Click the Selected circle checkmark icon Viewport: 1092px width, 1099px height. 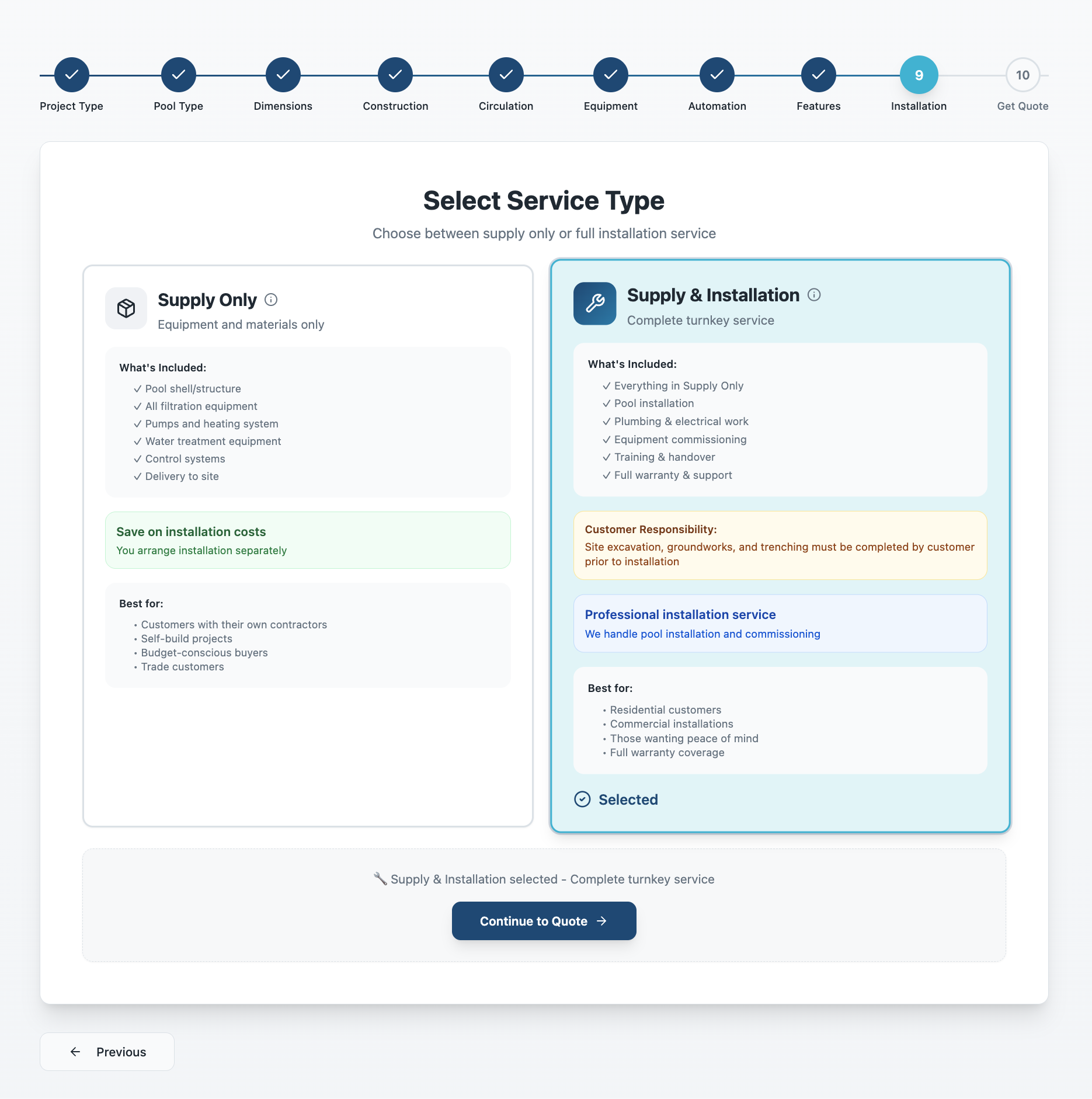582,799
